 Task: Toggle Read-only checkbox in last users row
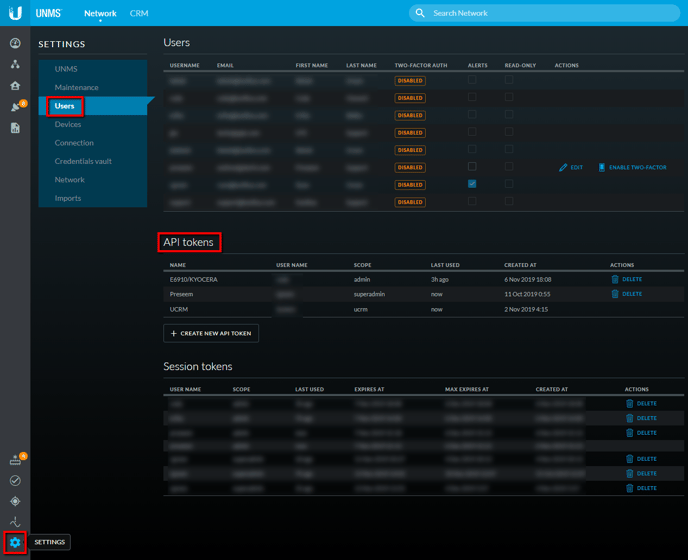point(509,201)
